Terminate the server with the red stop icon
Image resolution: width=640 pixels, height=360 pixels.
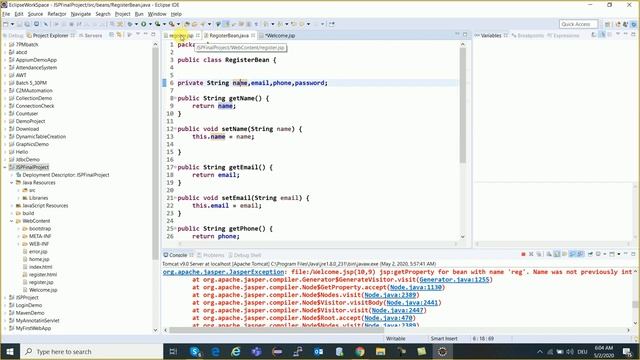coord(523,254)
